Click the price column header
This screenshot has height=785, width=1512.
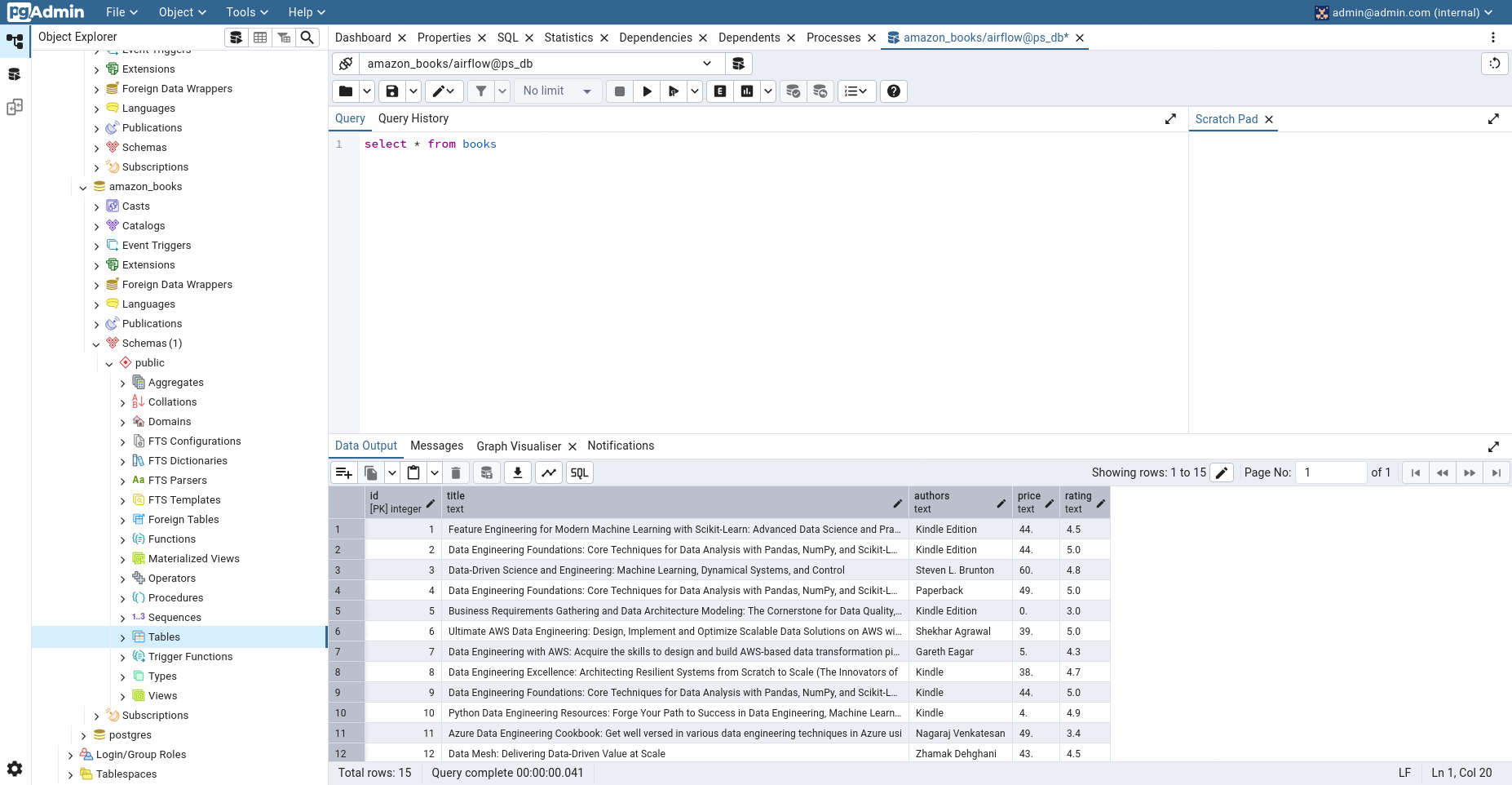(1036, 502)
